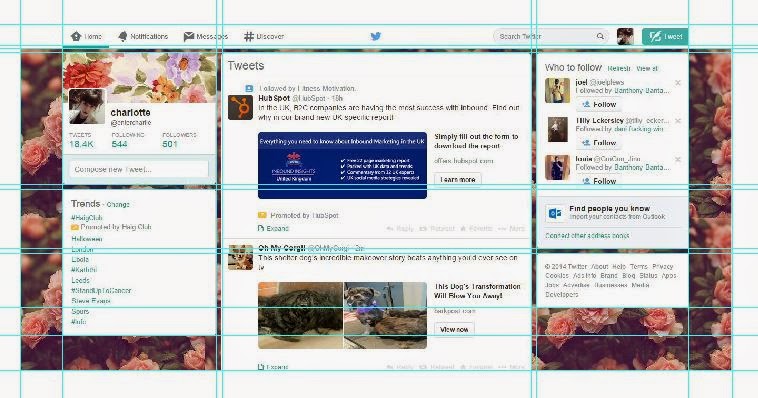Click the Learn more button

(457, 179)
